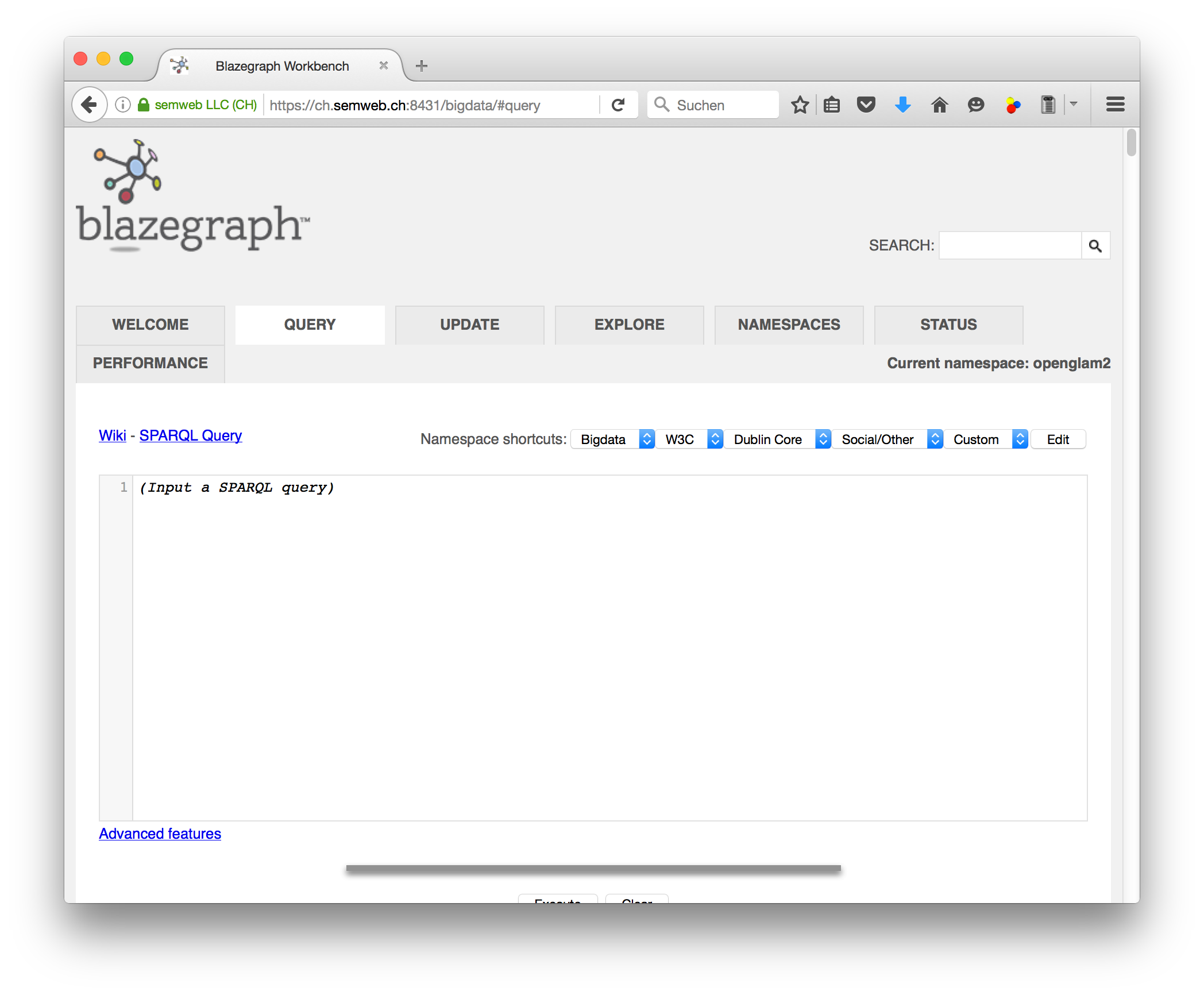Click the site info icon in address bar
The image size is (1204, 995).
point(122,105)
